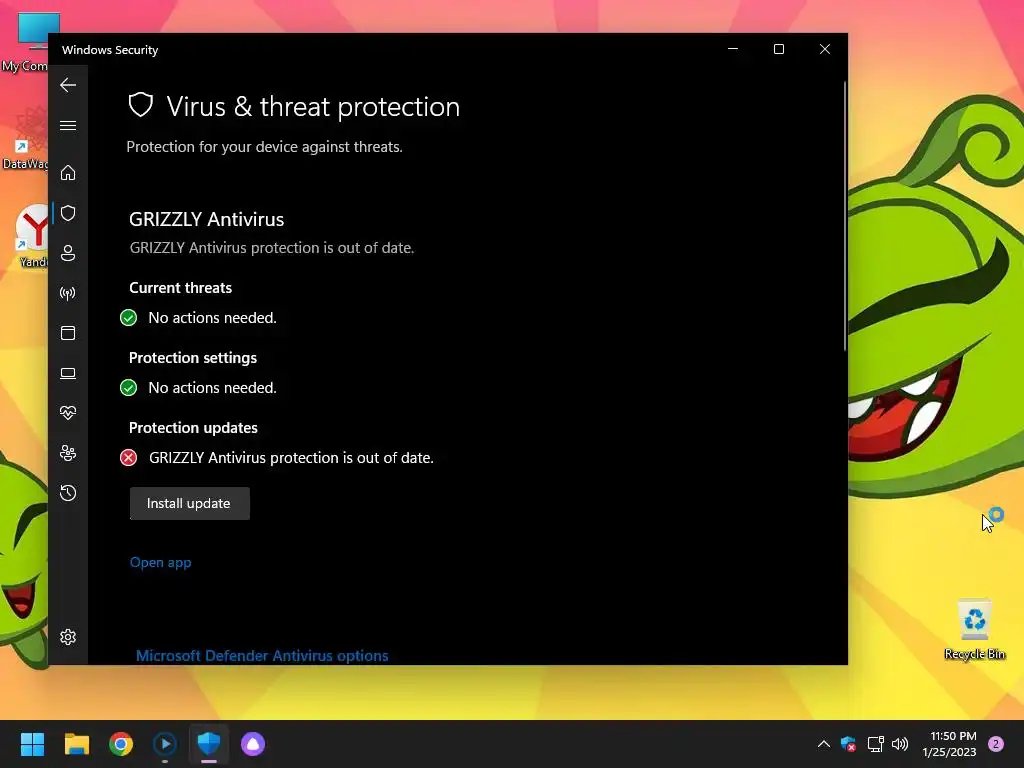Screen dimensions: 1024x768
Task: Select the DataWag desktop shortcut
Action: coord(25,138)
